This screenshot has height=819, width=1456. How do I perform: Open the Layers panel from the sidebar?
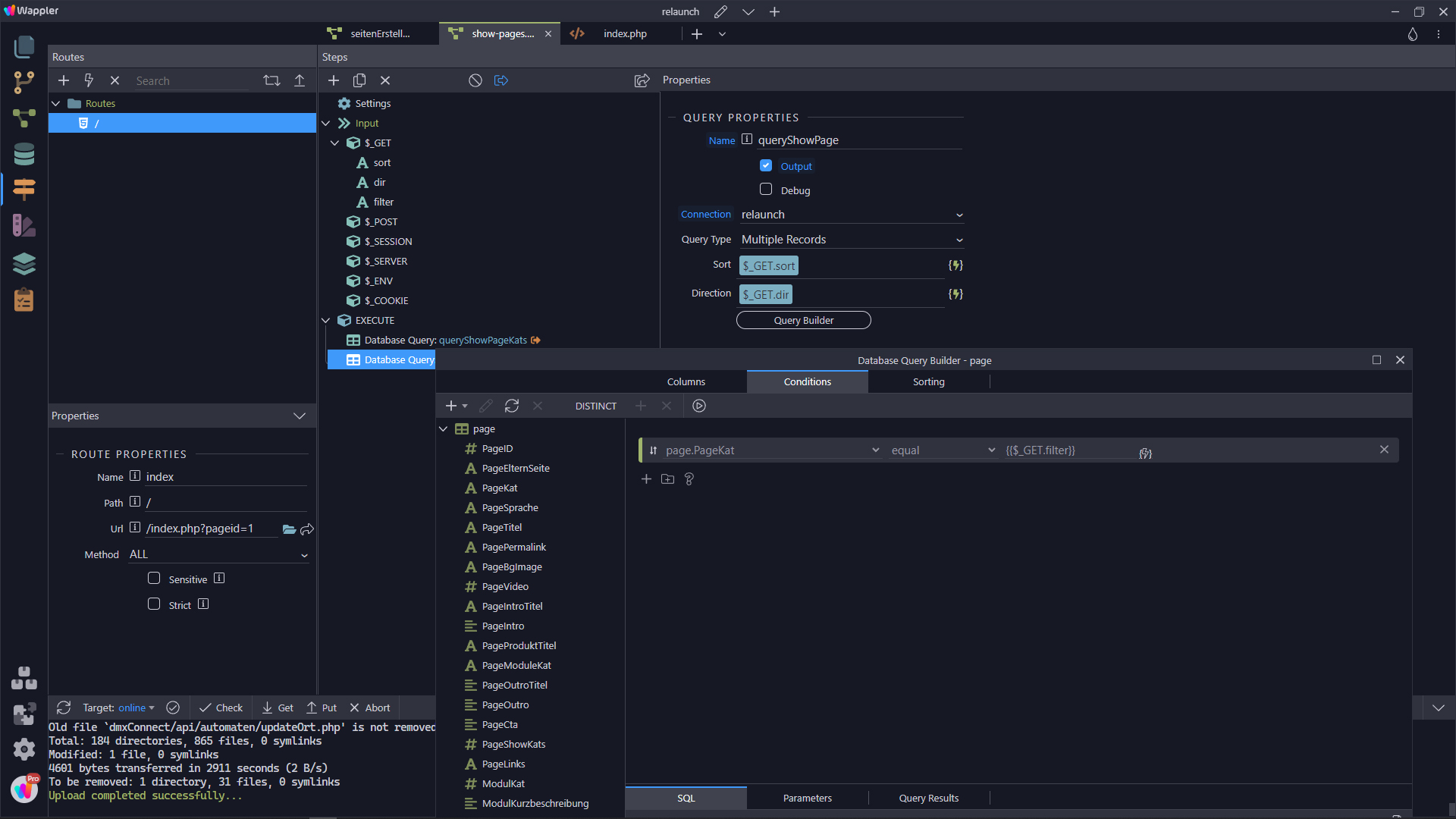click(24, 264)
